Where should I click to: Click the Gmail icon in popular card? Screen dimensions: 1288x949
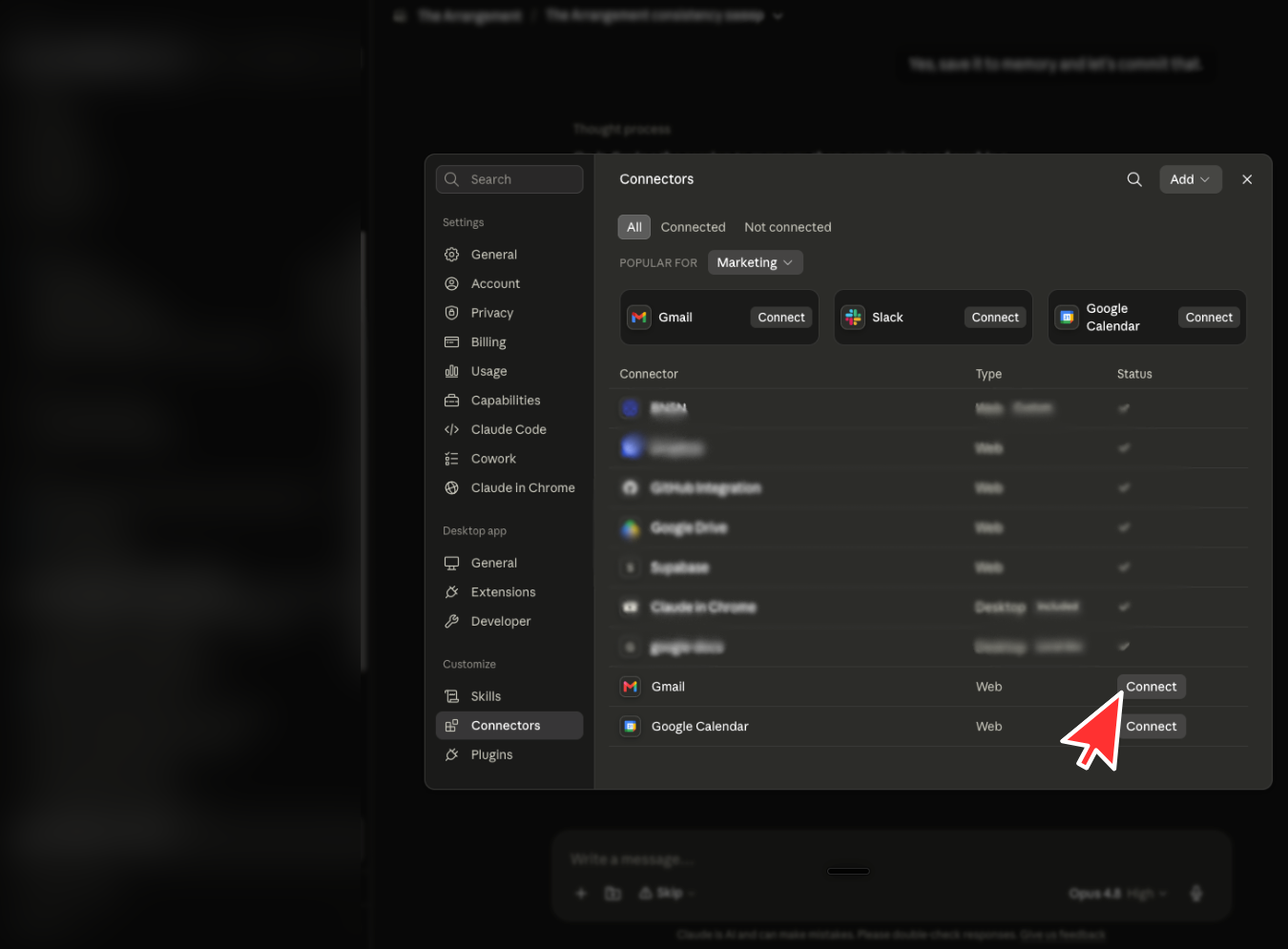click(639, 318)
